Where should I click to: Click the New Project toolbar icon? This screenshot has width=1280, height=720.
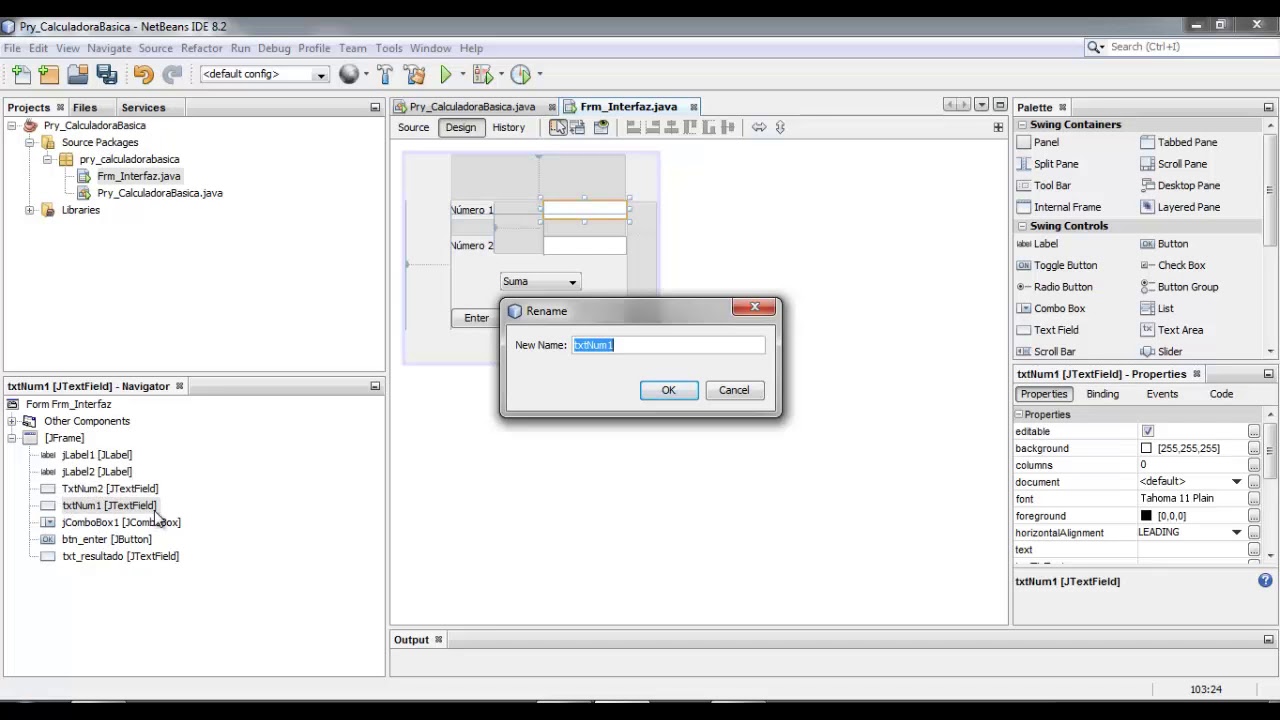tap(49, 74)
